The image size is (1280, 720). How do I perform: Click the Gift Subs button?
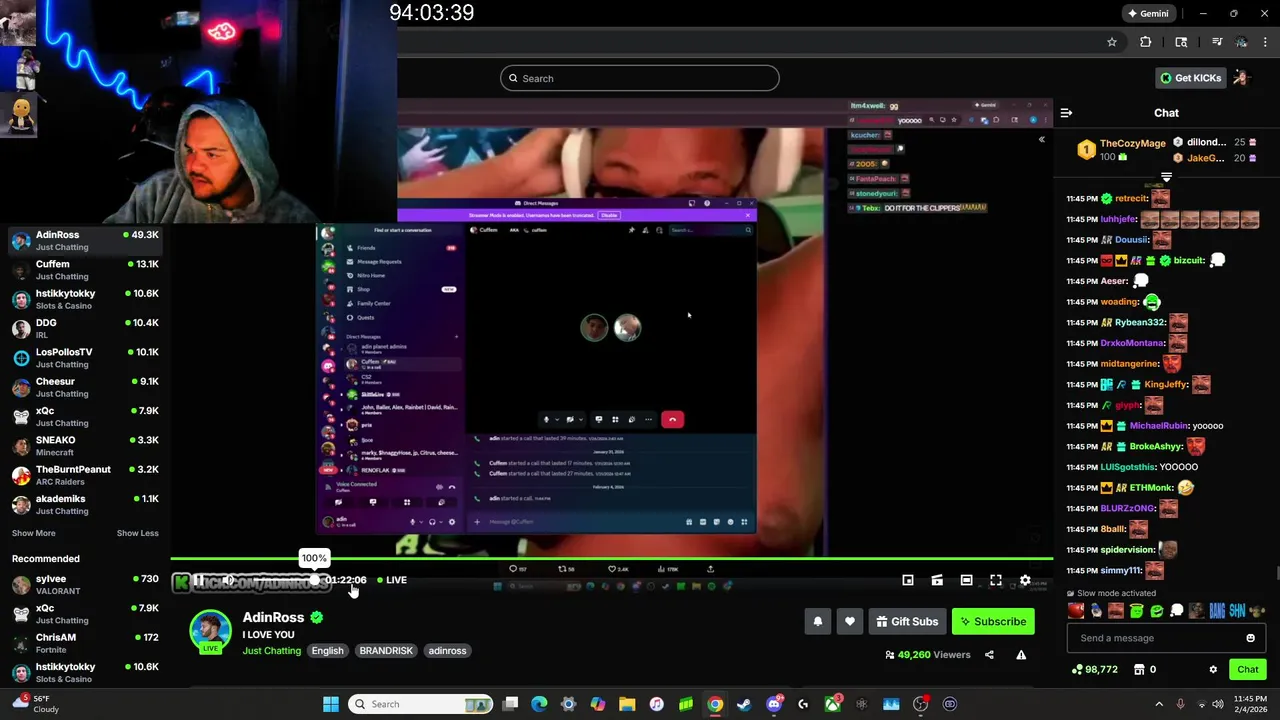tap(907, 621)
